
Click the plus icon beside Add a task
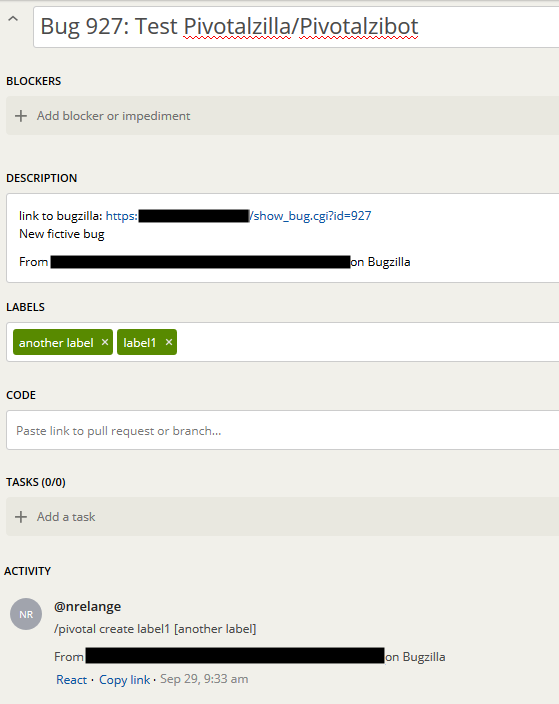(x=21, y=517)
